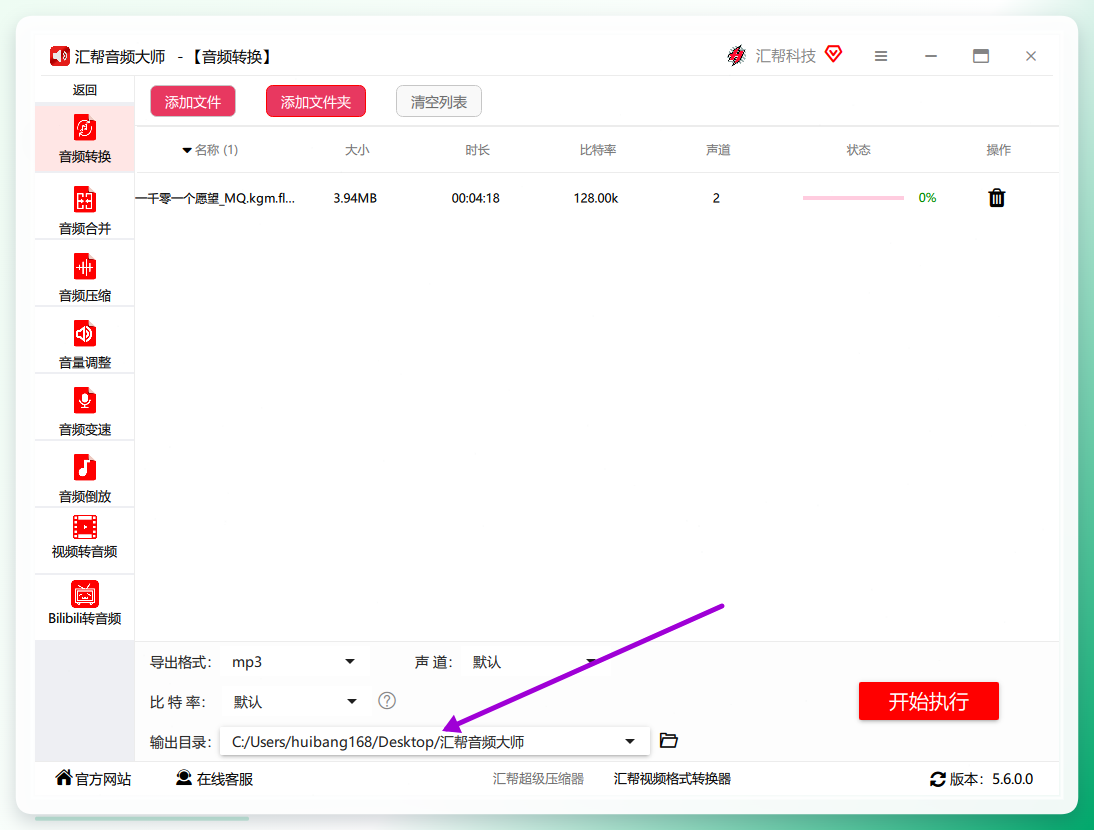Click 返回 at top of sidebar

coord(84,90)
